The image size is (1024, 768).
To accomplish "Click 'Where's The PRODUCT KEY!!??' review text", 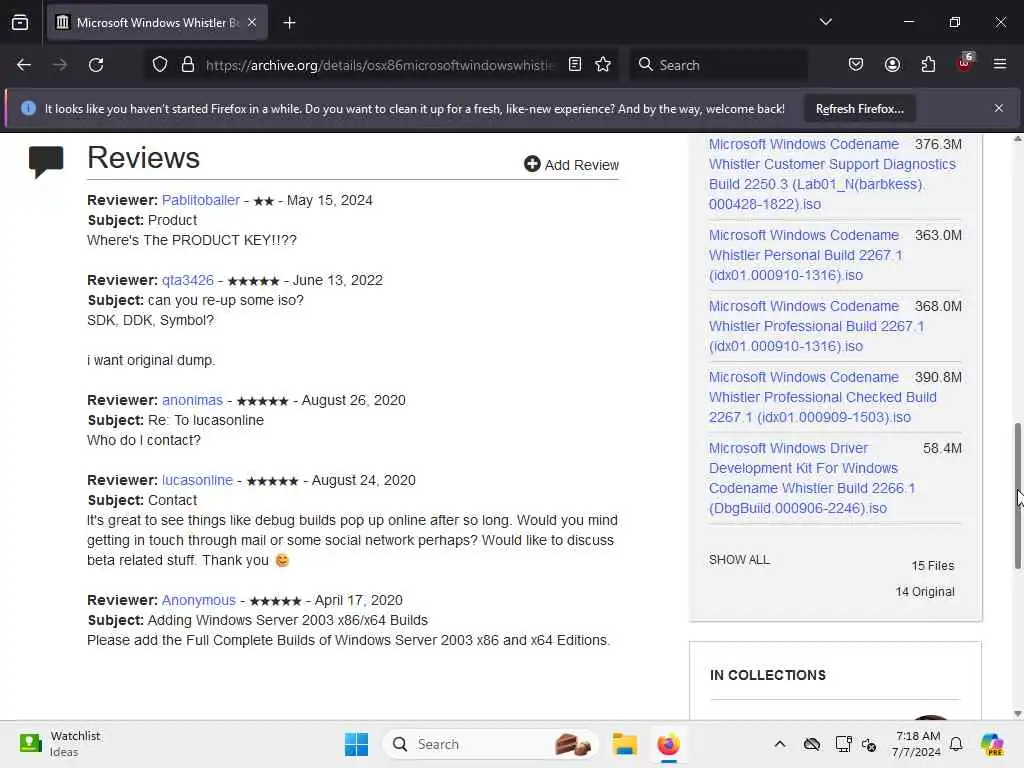I will (x=192, y=240).
